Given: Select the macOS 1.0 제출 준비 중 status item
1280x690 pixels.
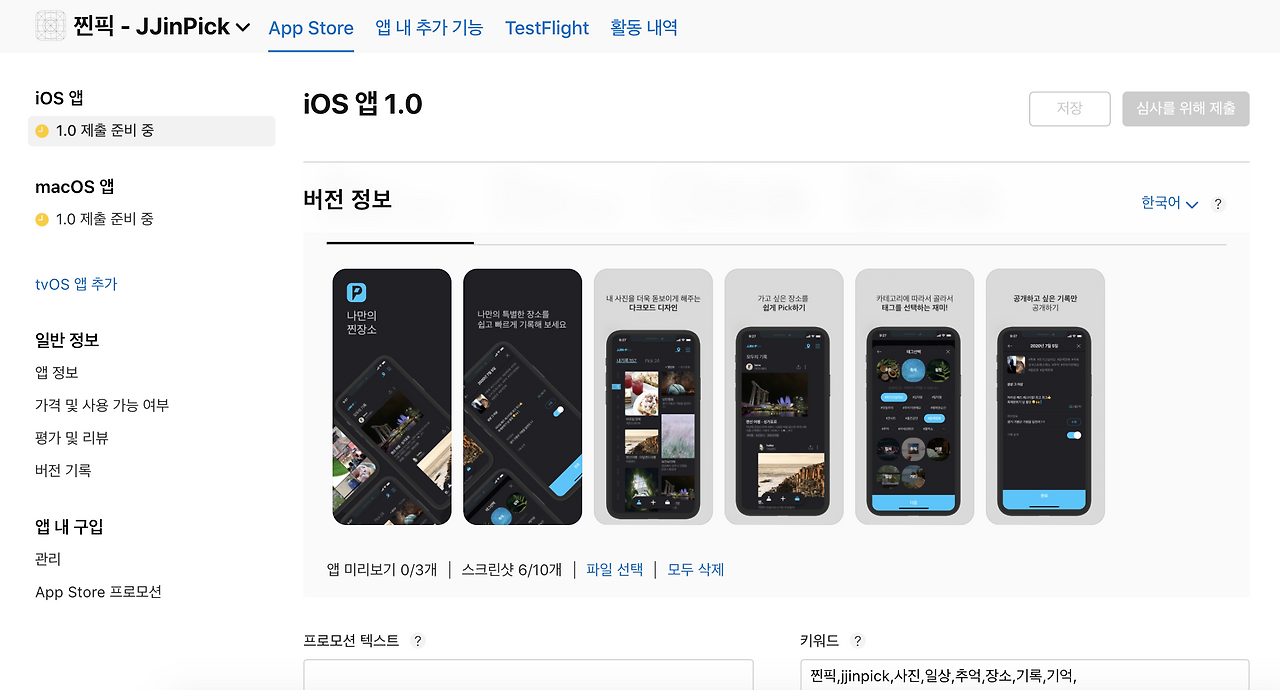Looking at the screenshot, I should point(152,219).
